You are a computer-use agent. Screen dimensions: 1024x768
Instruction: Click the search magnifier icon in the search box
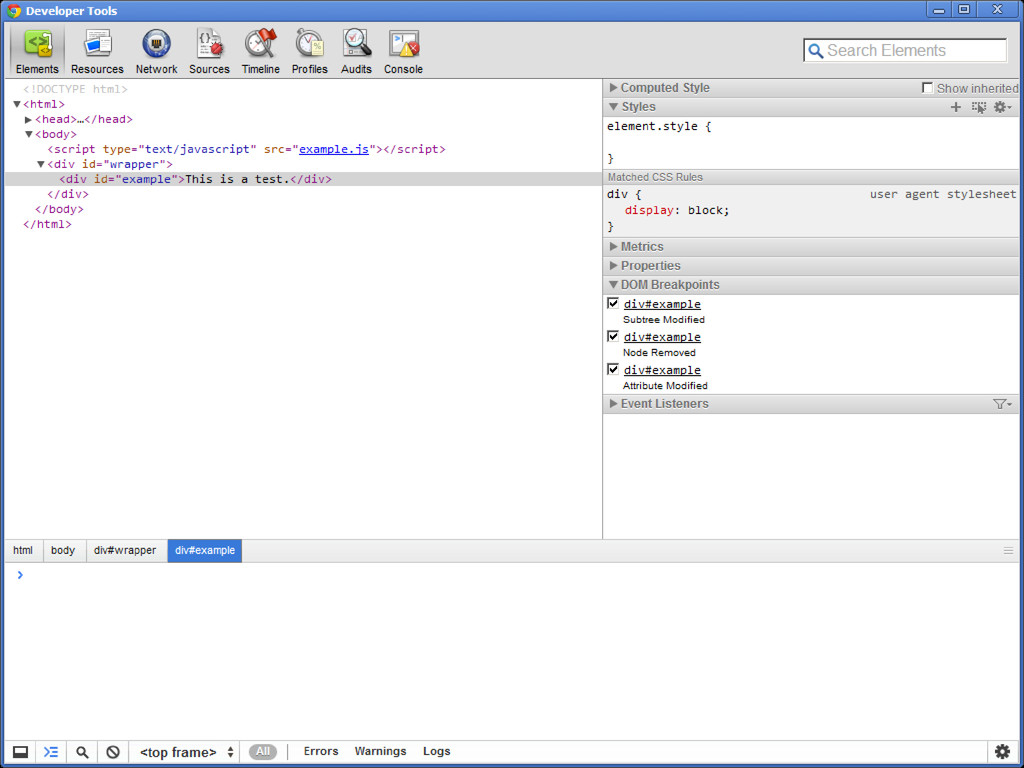click(x=815, y=51)
